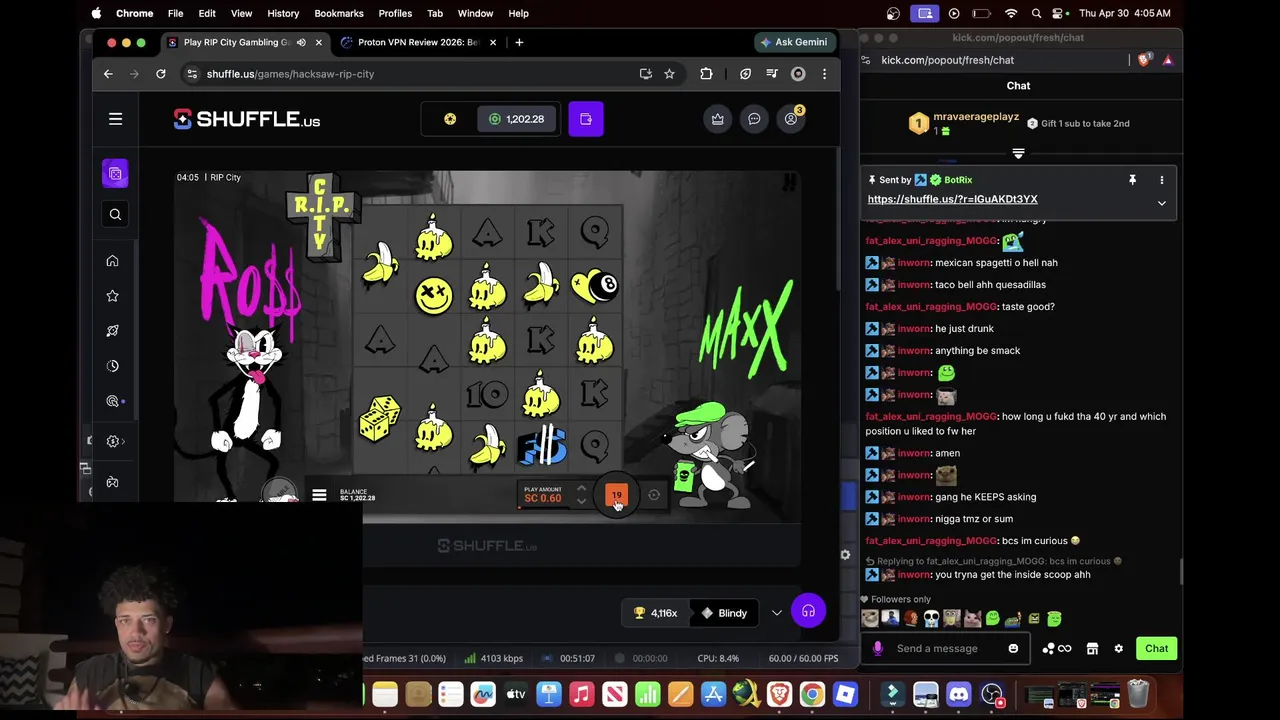Open emoji picker in chat input
This screenshot has height=720, width=1280.
pos(1013,648)
